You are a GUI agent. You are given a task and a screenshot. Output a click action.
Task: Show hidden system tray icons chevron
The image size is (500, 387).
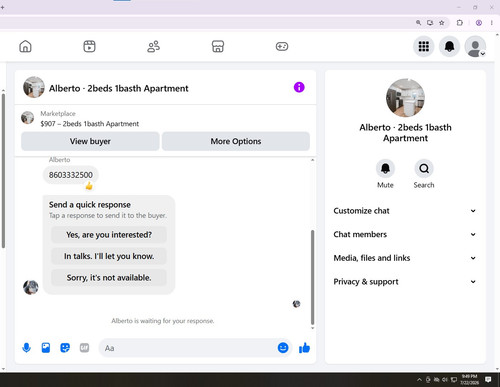click(x=419, y=380)
